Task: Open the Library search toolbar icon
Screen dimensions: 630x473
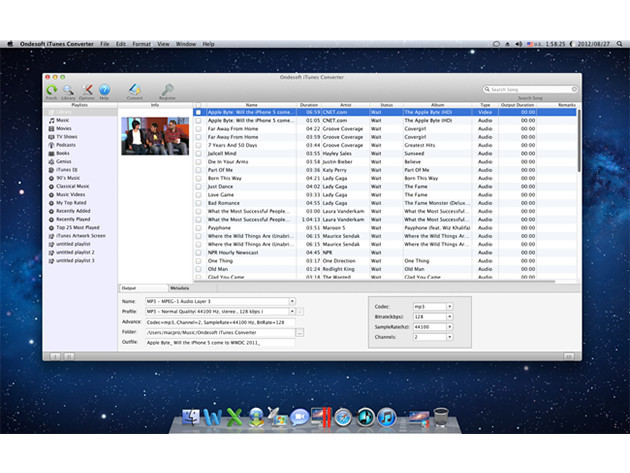Action: tap(70, 91)
